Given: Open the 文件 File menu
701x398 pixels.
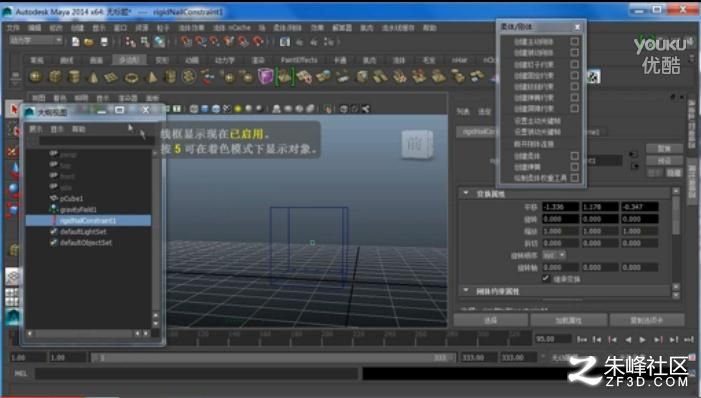Looking at the screenshot, I should click(13, 28).
